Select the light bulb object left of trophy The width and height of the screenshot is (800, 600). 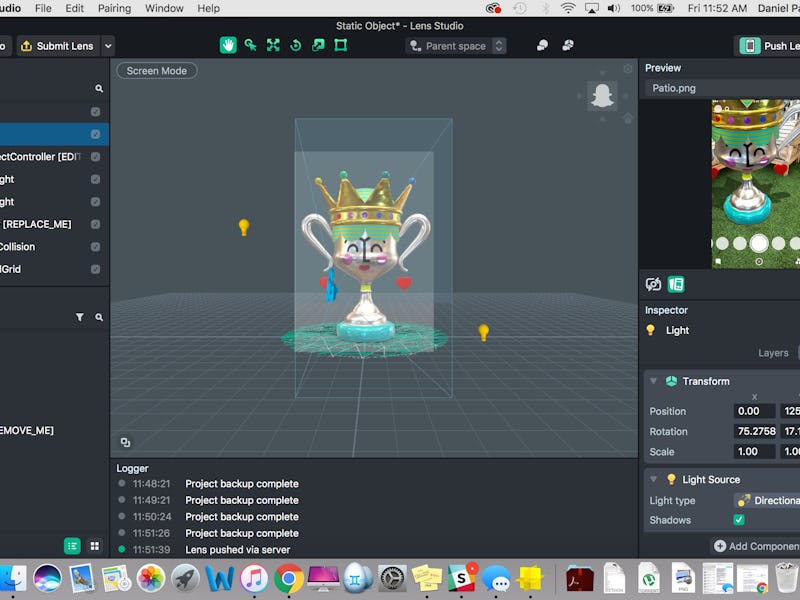point(243,227)
